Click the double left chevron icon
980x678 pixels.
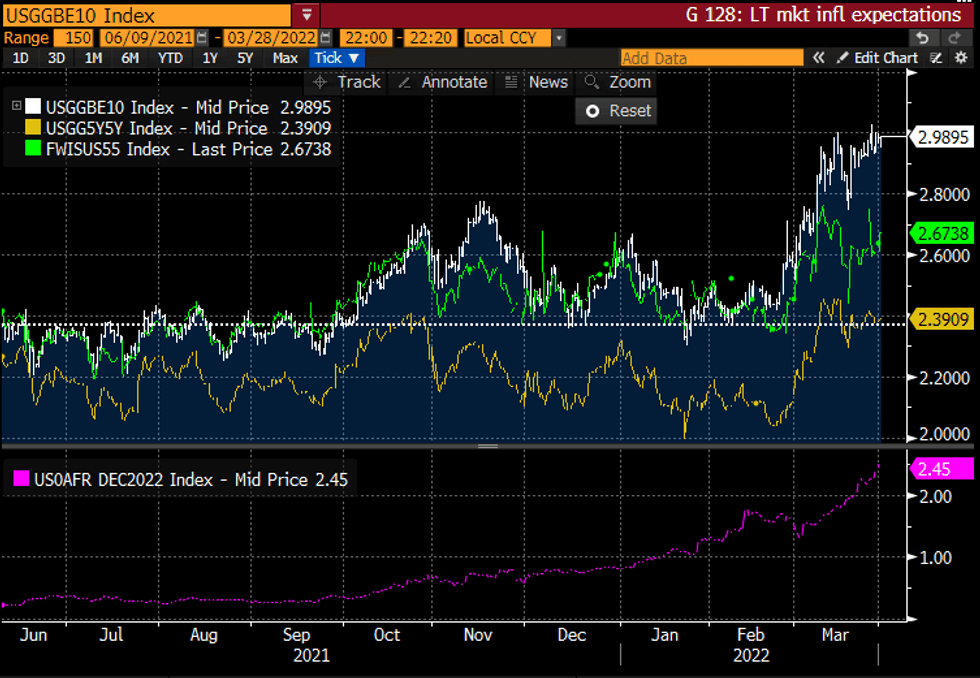coord(819,58)
